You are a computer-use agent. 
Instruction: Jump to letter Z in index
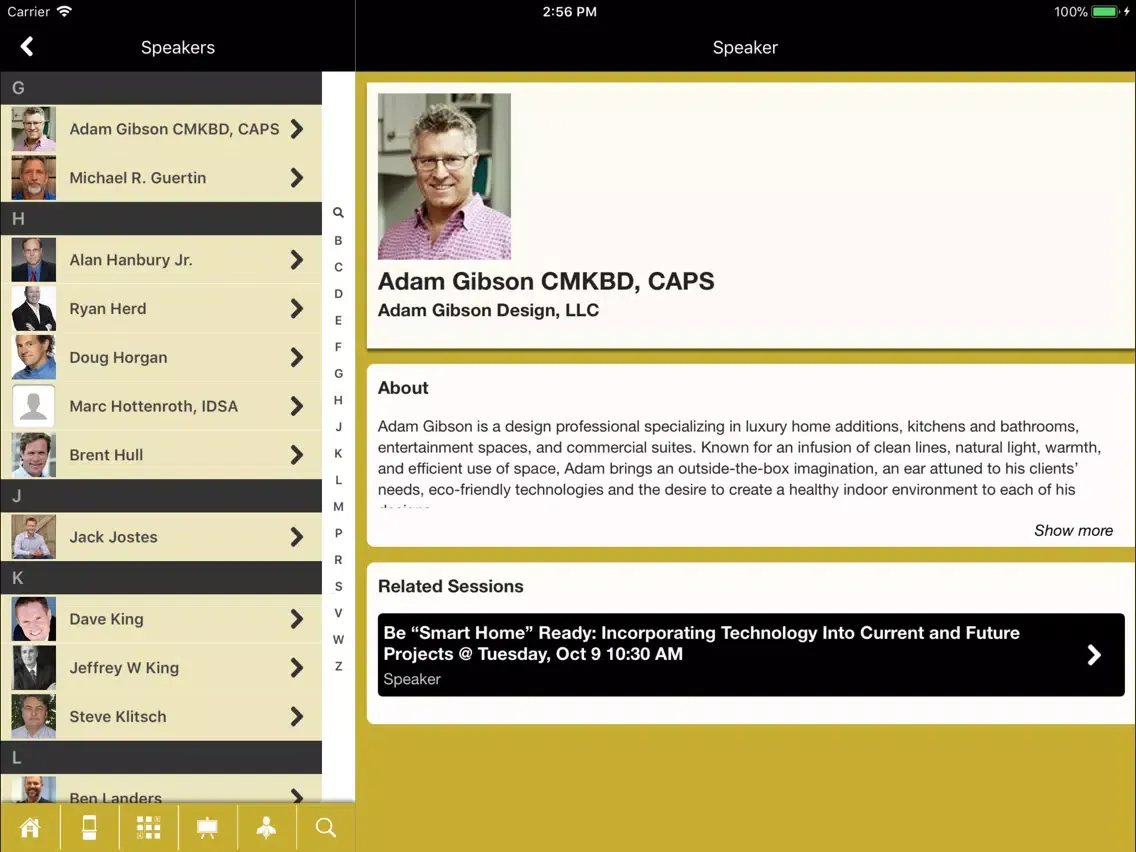coord(338,667)
